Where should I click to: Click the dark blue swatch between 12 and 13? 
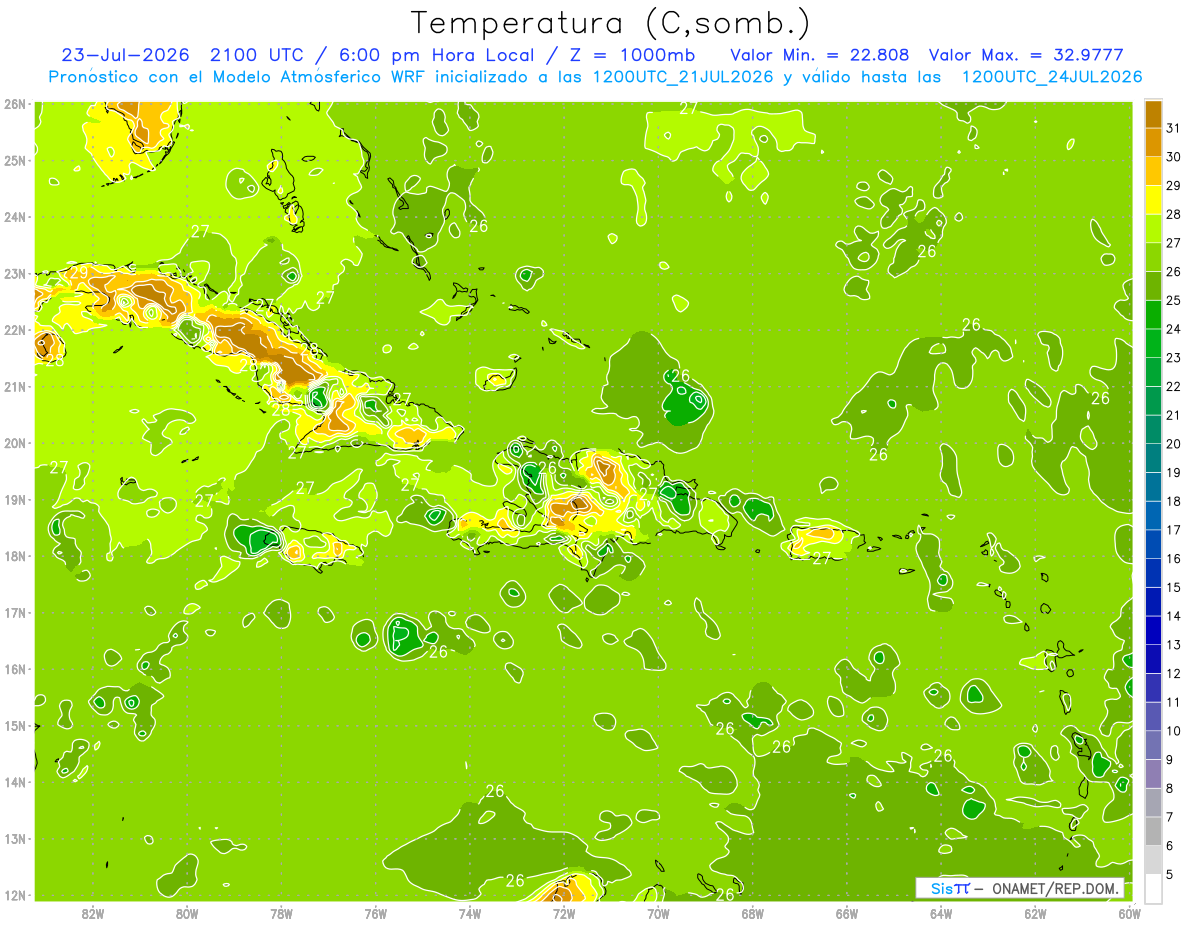[x=1153, y=659]
